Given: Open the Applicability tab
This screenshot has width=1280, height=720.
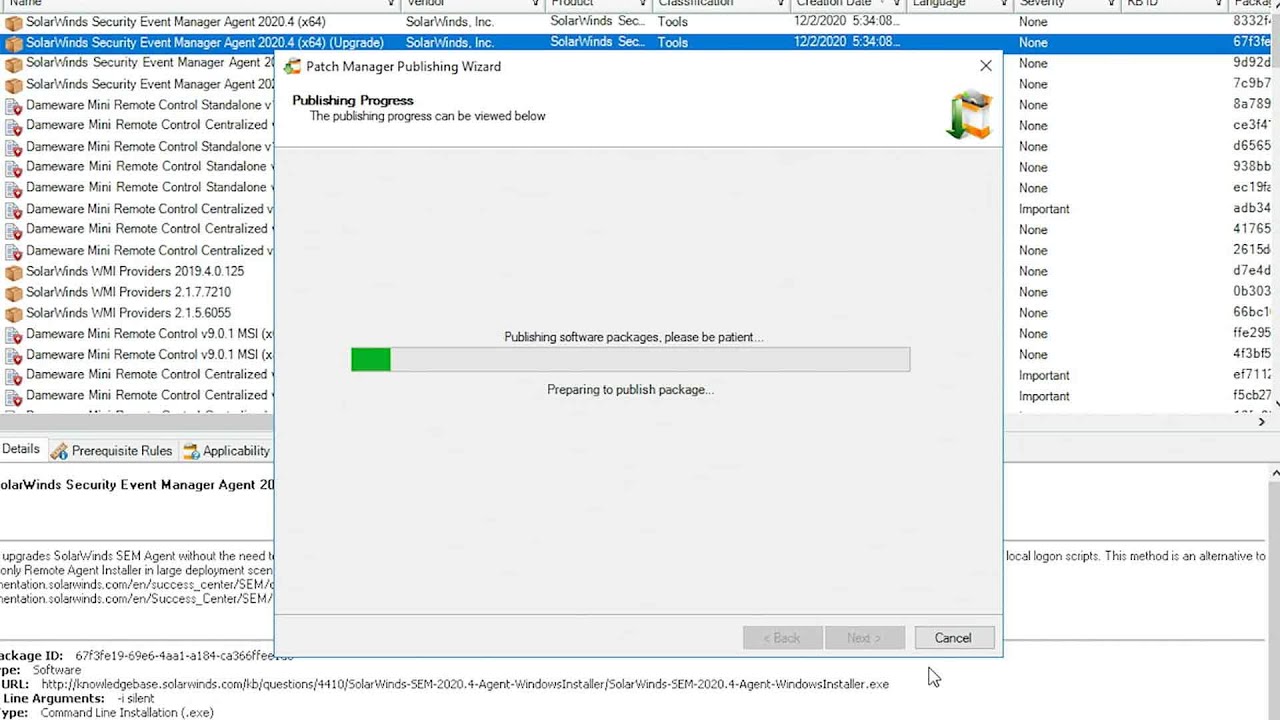Looking at the screenshot, I should click(x=226, y=451).
